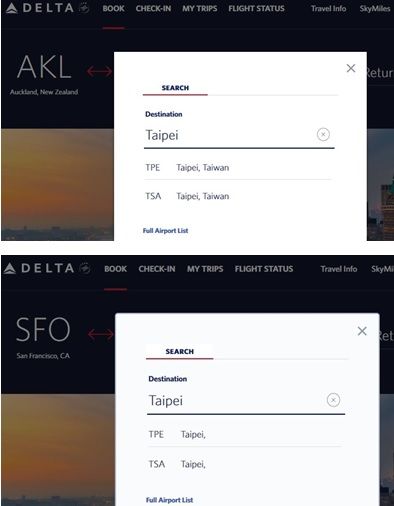The width and height of the screenshot is (394, 506).
Task: Swap origin and destination arrows next to AKL
Action: click(x=99, y=71)
